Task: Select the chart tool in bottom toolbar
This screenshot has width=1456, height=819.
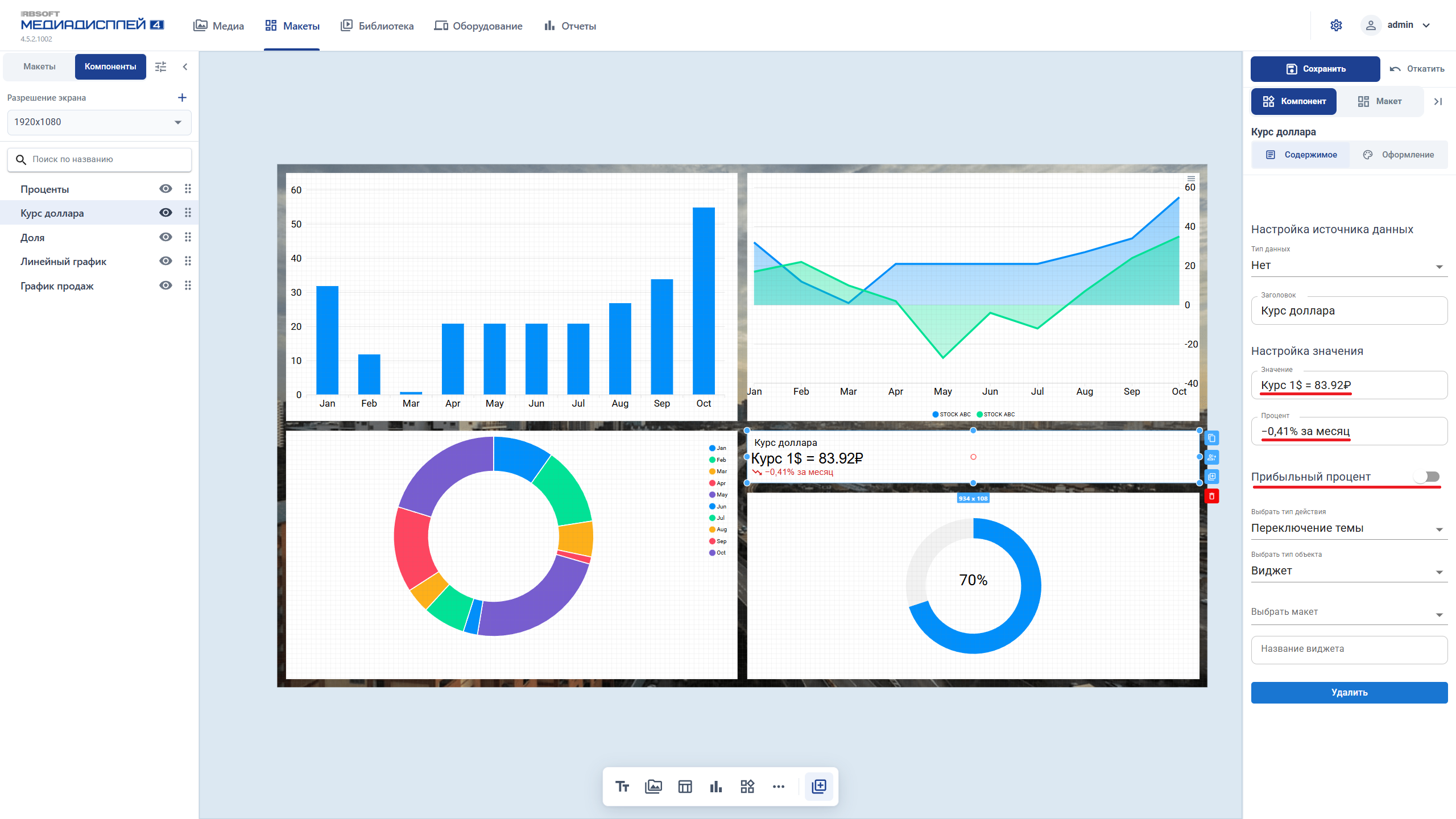Action: (x=716, y=787)
